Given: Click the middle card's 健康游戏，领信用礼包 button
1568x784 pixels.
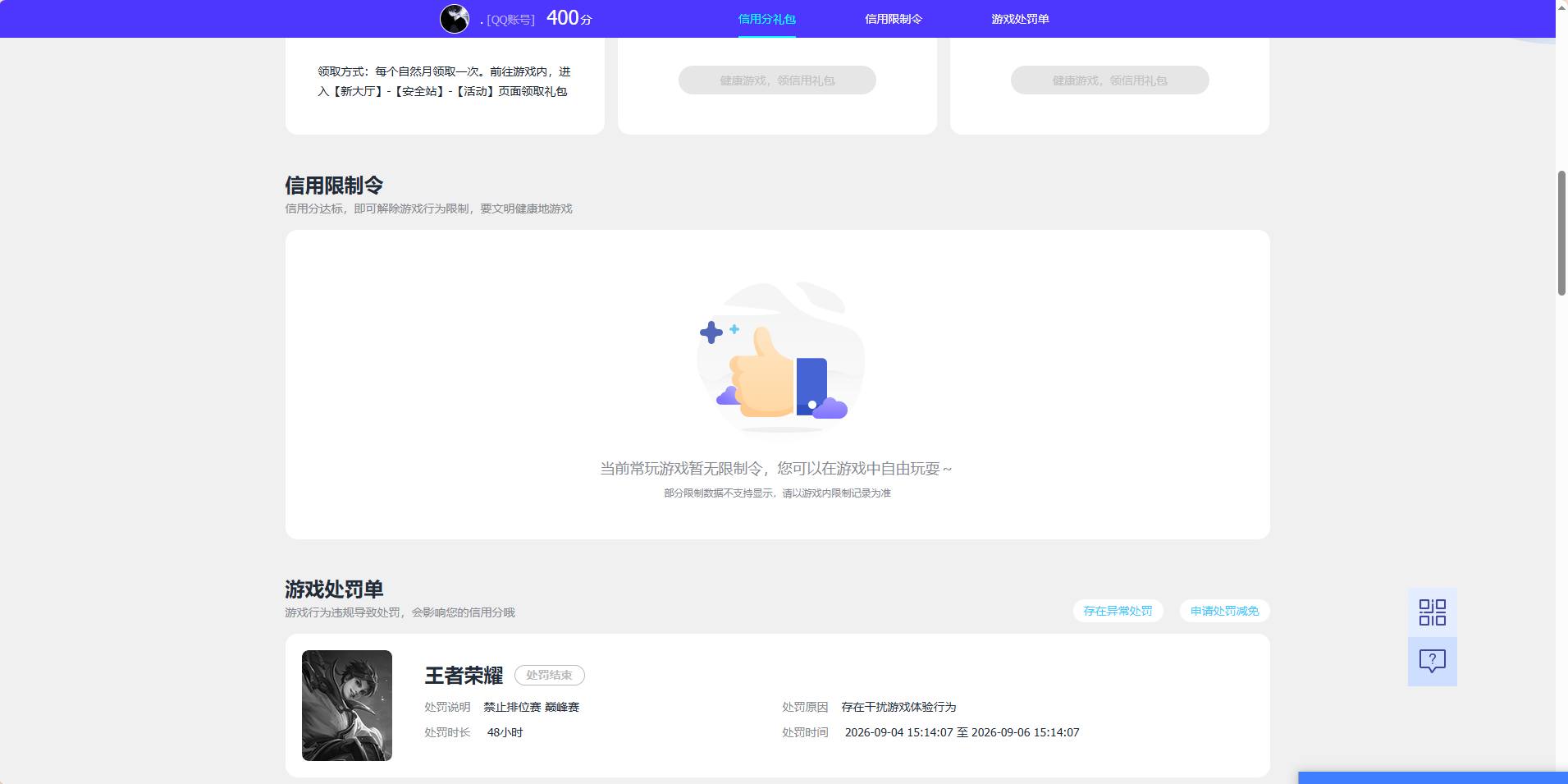Looking at the screenshot, I should [x=777, y=80].
